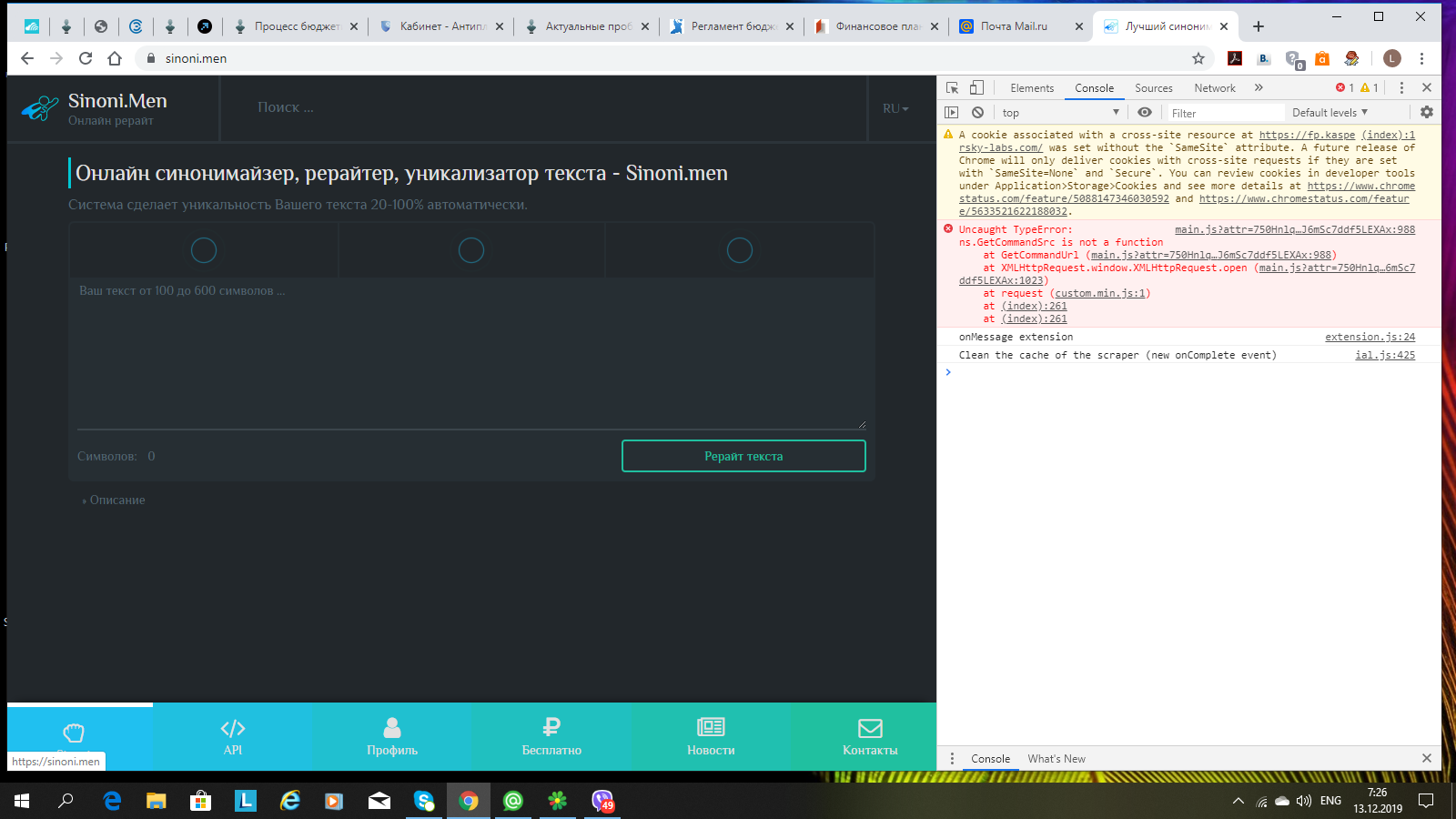Bookmark this page with star icon
Image resolution: width=1456 pixels, height=819 pixels.
1198,58
